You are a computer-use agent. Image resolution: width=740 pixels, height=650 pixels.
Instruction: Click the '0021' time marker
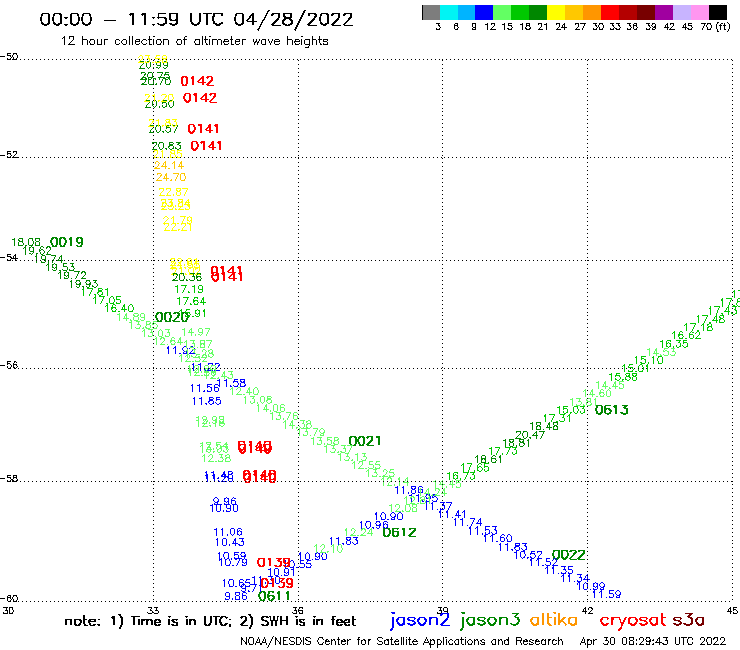click(x=365, y=441)
